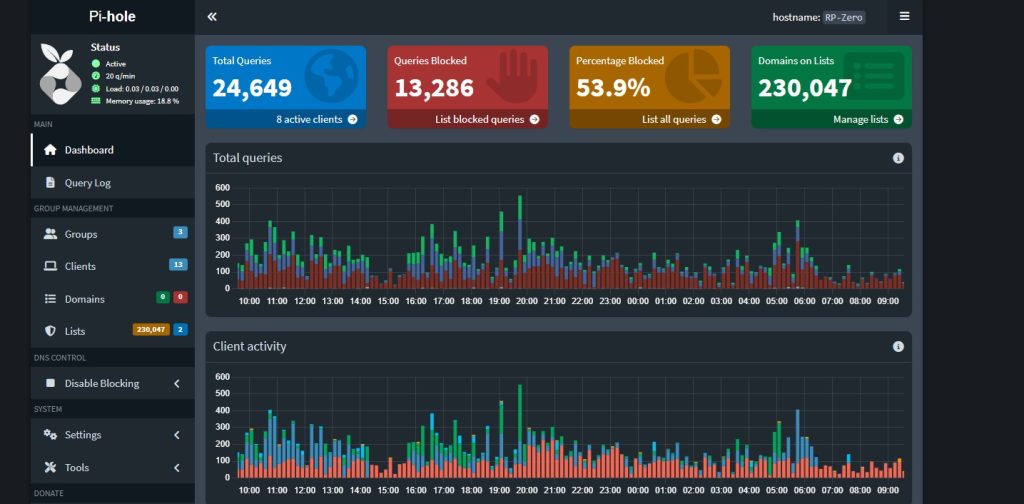
Task: Click the Total queries info icon
Action: [x=897, y=158]
